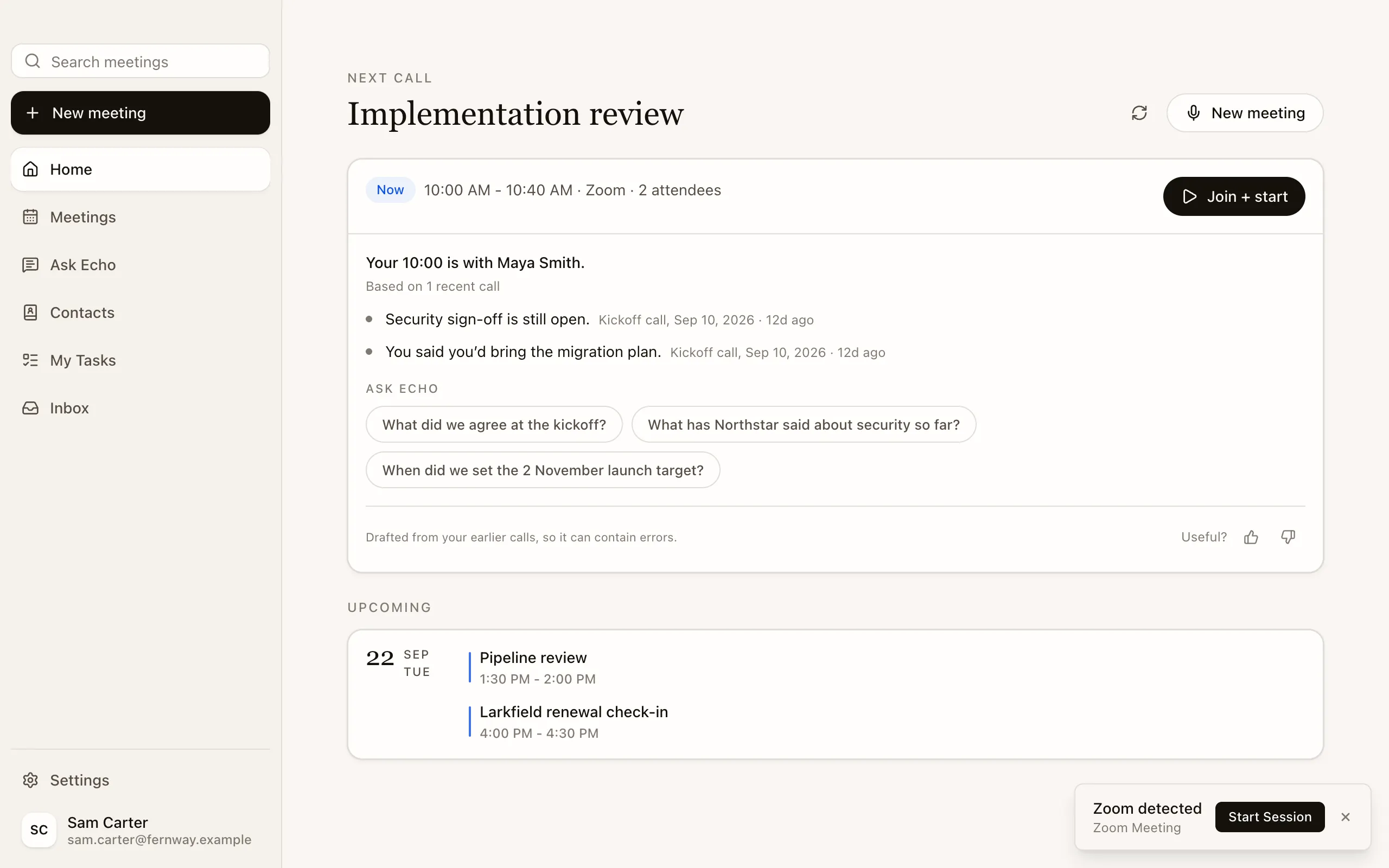Click the Settings gear icon

[x=30, y=780]
